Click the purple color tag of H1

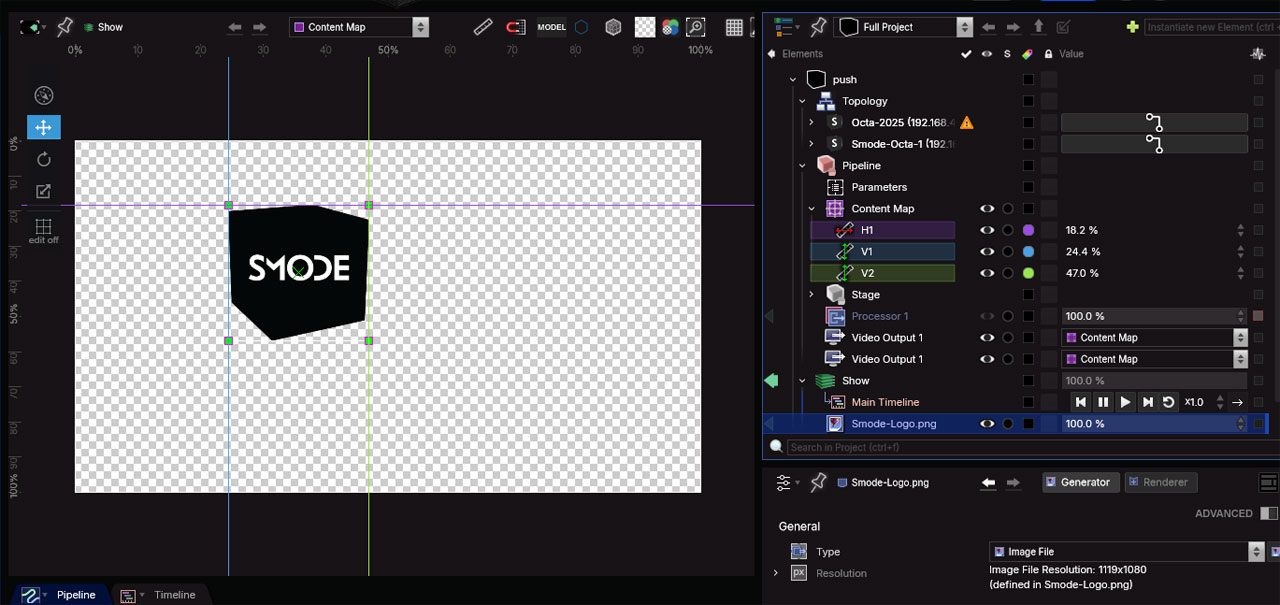point(1028,230)
